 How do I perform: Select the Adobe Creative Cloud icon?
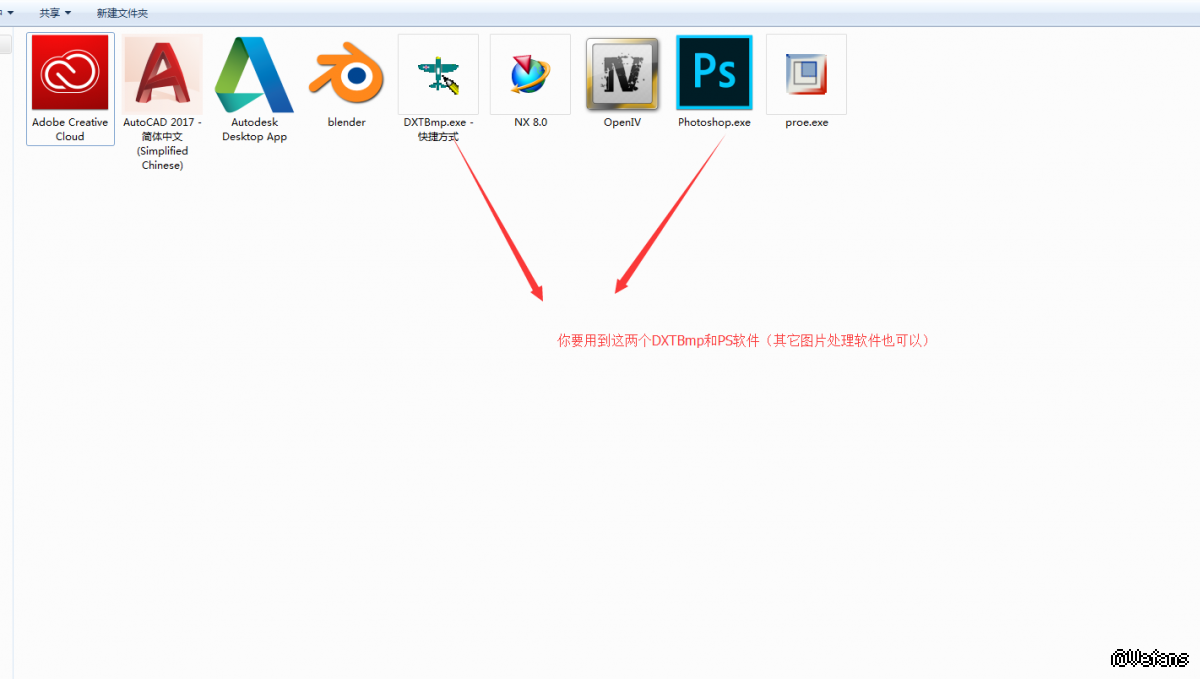[x=70, y=73]
